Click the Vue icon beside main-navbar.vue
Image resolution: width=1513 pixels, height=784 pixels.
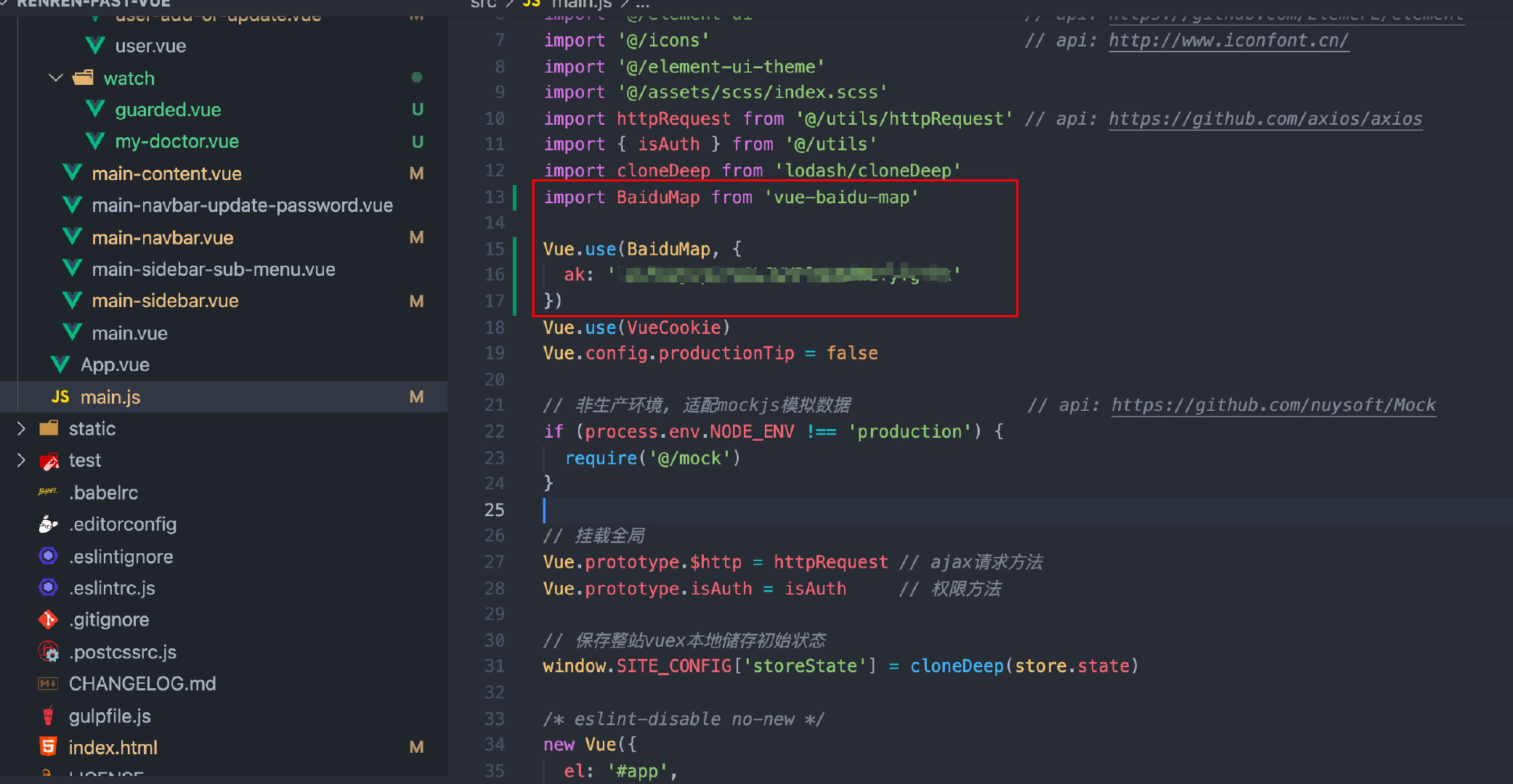coord(72,237)
